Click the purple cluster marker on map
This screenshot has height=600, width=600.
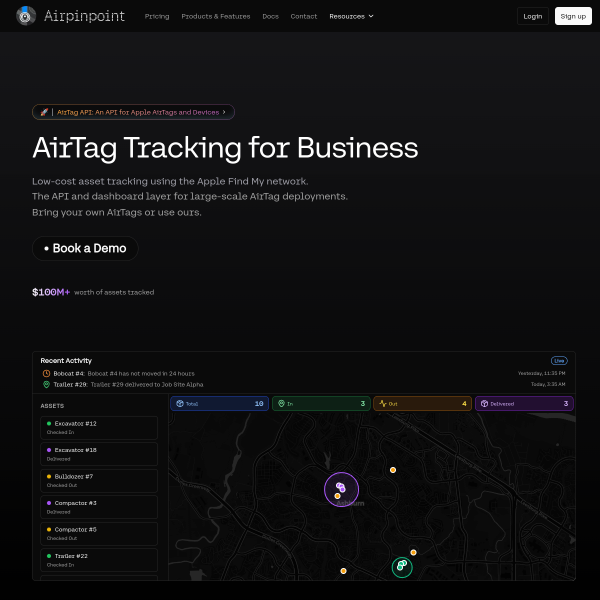coord(341,489)
